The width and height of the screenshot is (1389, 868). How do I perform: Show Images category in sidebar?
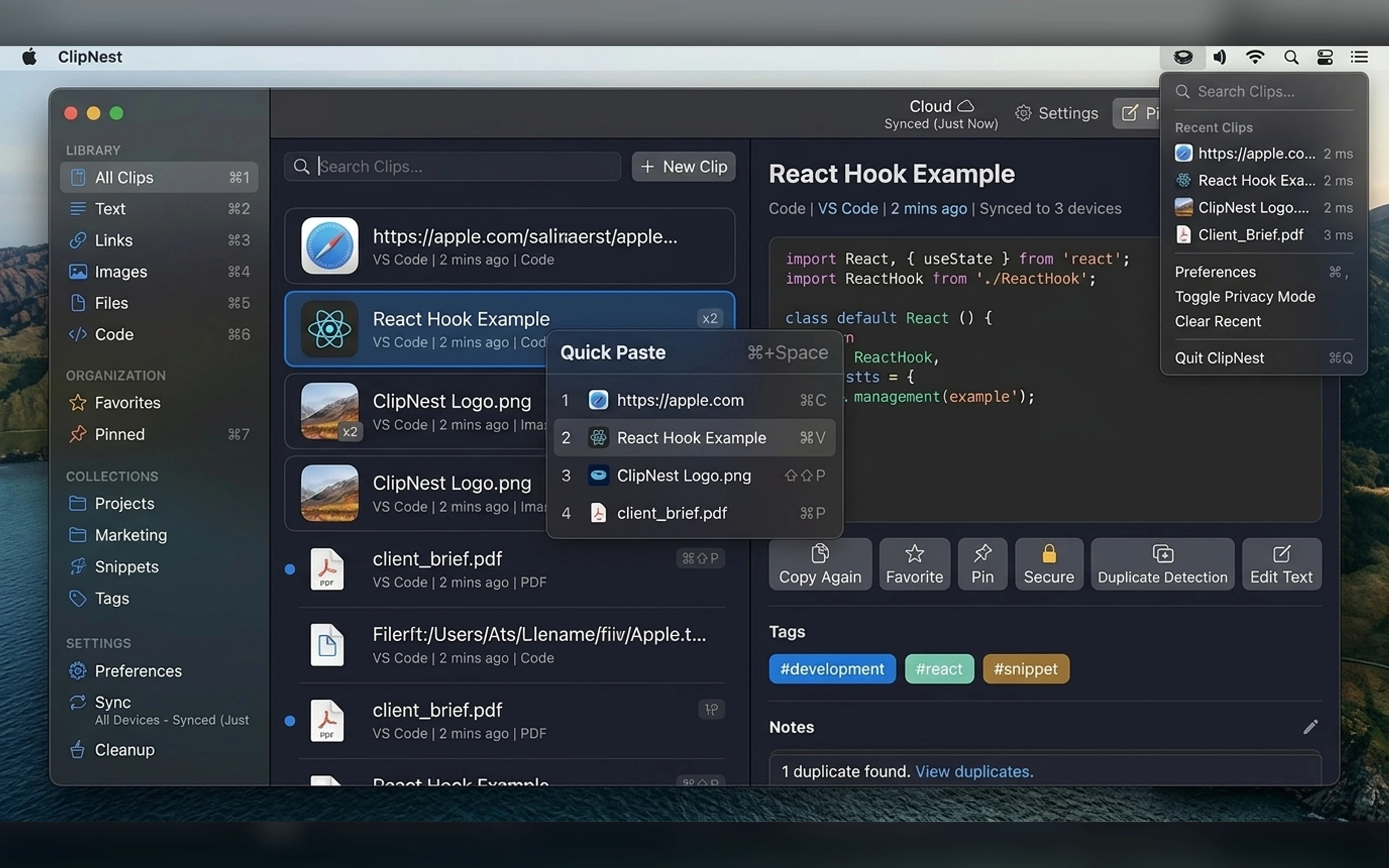[159, 271]
